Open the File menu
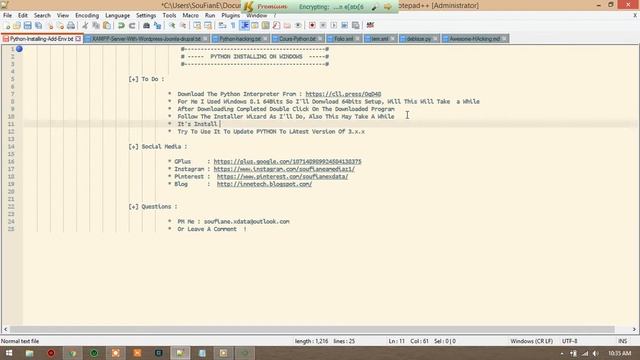This screenshot has width=640, height=360. (x=7, y=15)
